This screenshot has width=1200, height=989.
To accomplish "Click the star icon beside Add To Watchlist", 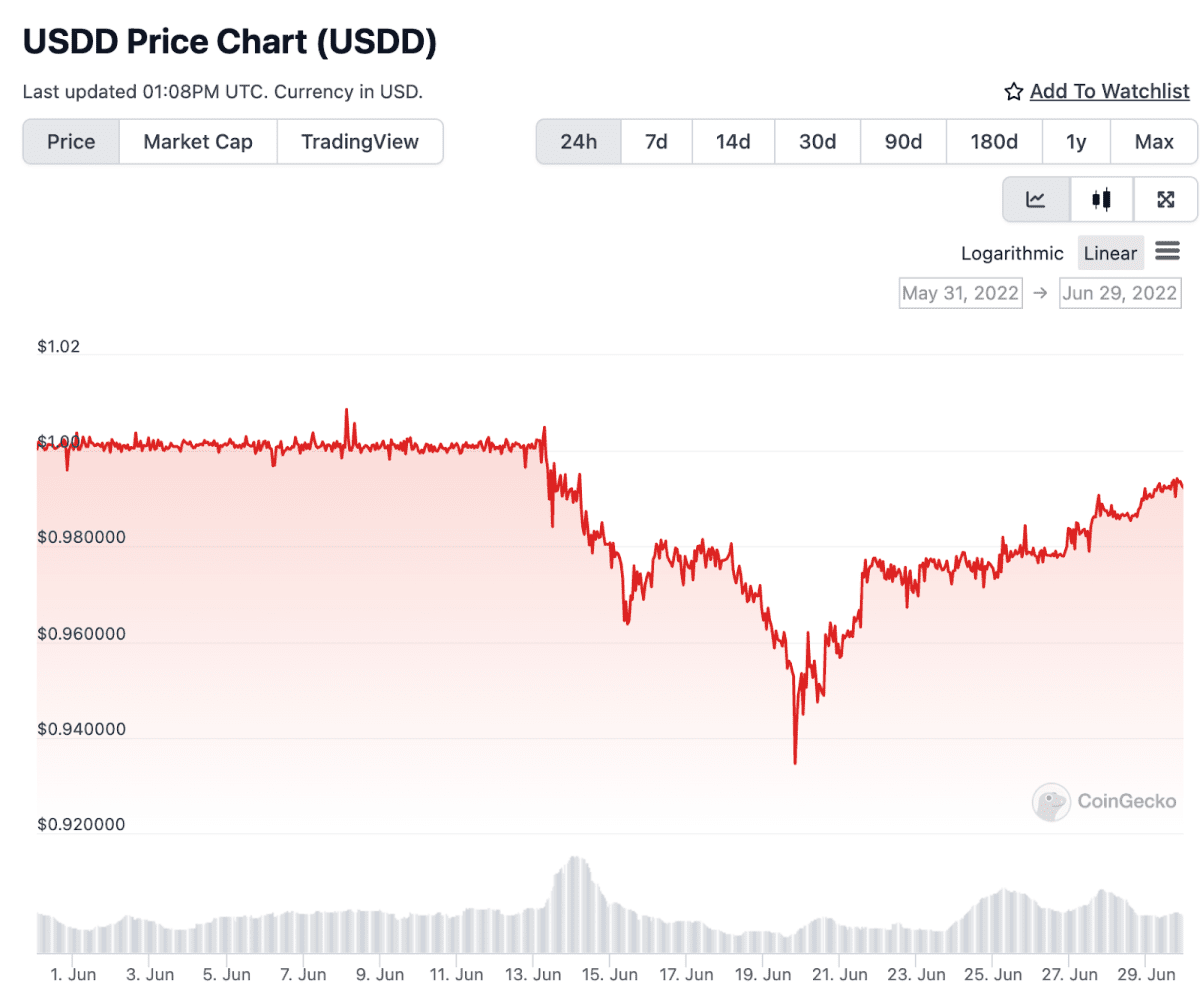I will click(x=1014, y=91).
